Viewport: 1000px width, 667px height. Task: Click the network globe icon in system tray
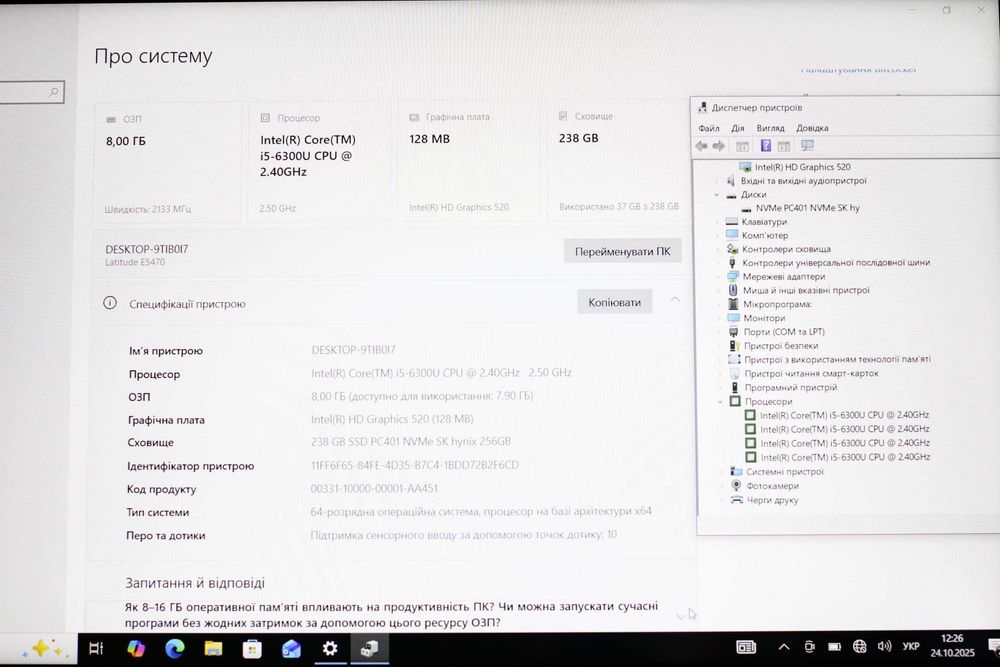tap(859, 647)
